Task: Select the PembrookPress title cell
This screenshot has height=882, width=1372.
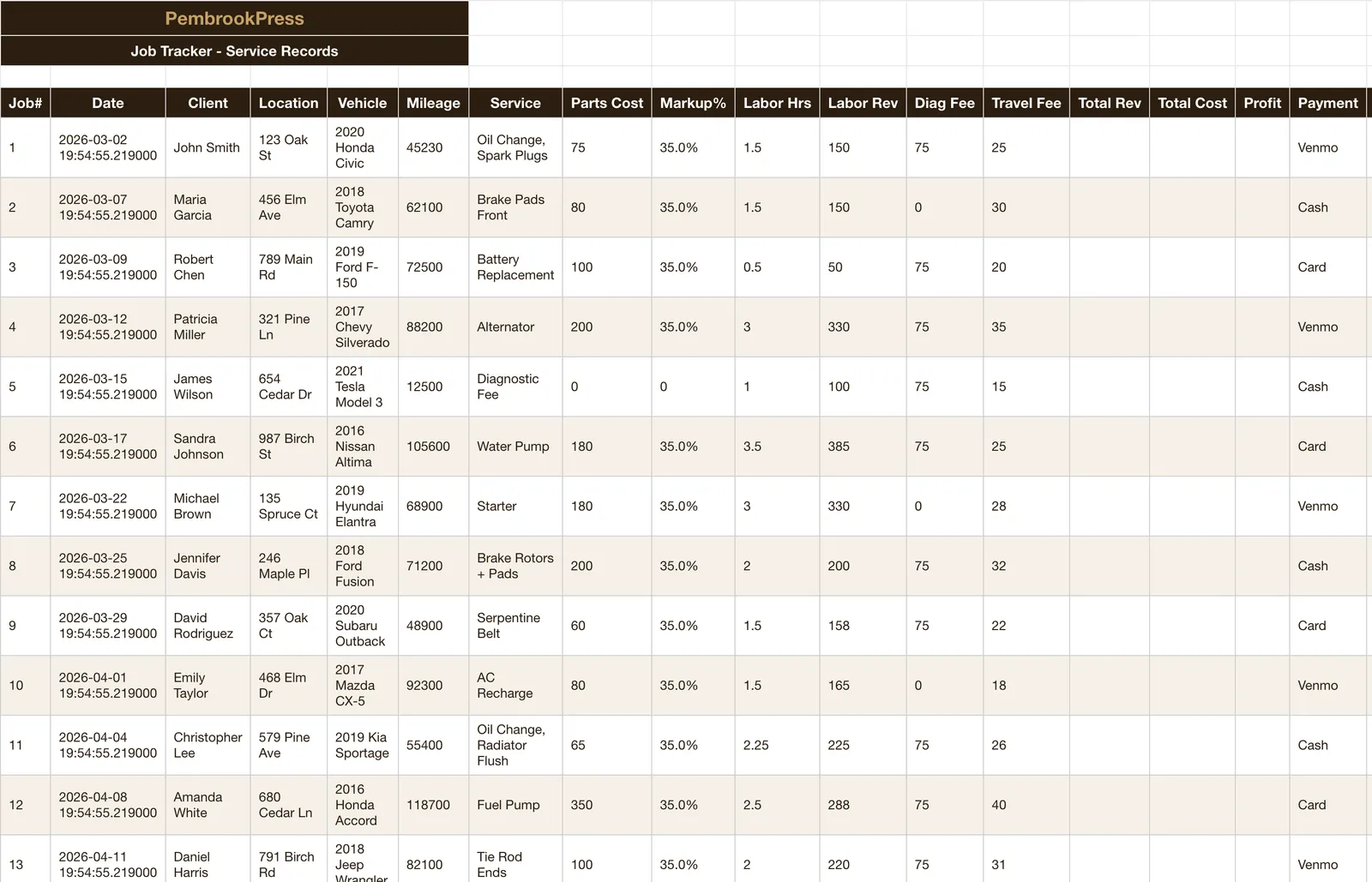Action: click(x=234, y=18)
